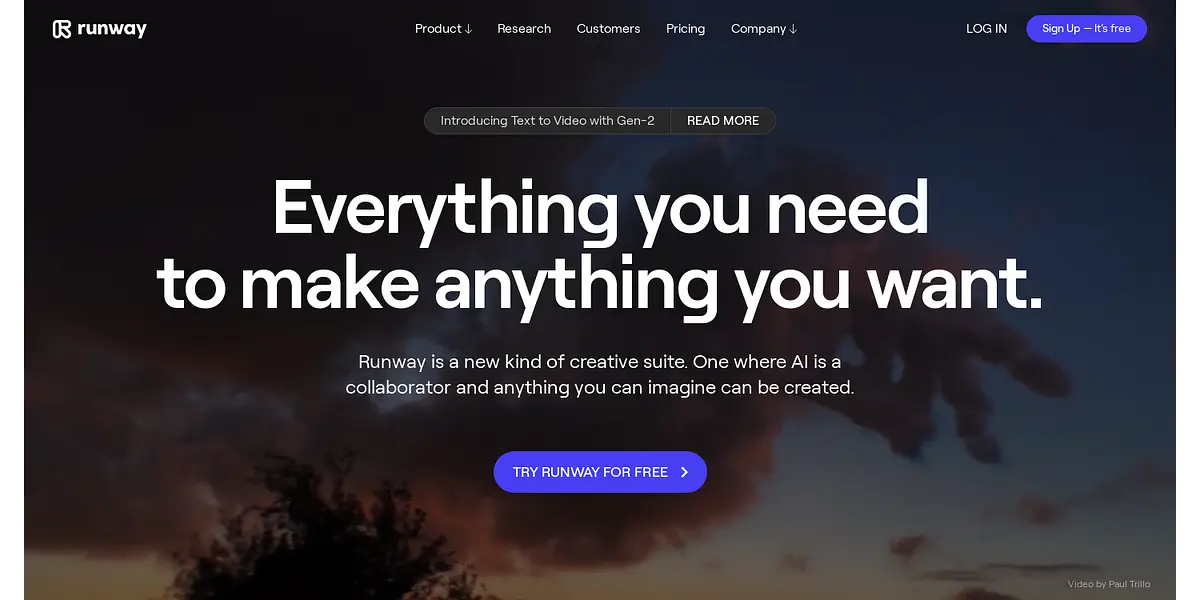The width and height of the screenshot is (1200, 600).
Task: Click the 'Everything you need' headline line
Action: [600, 207]
